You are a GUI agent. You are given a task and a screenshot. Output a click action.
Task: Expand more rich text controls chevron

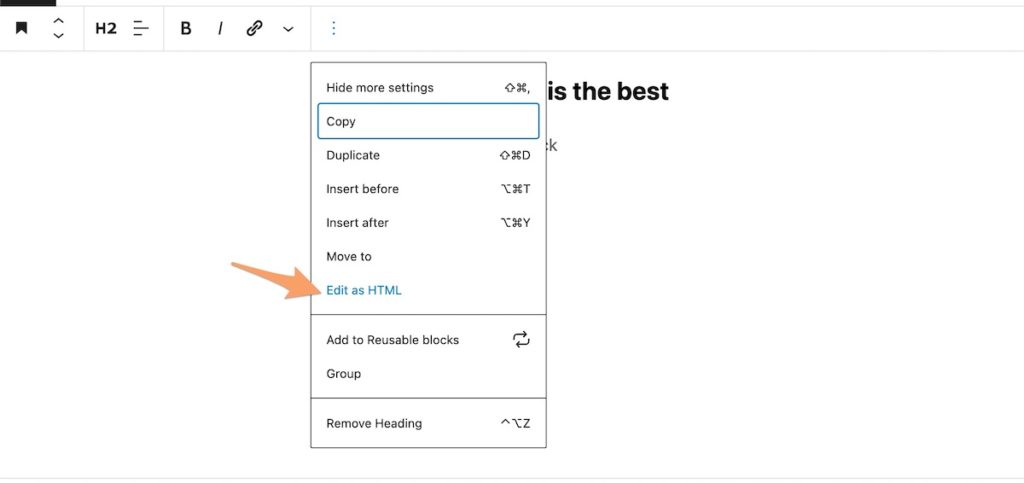[288, 29]
